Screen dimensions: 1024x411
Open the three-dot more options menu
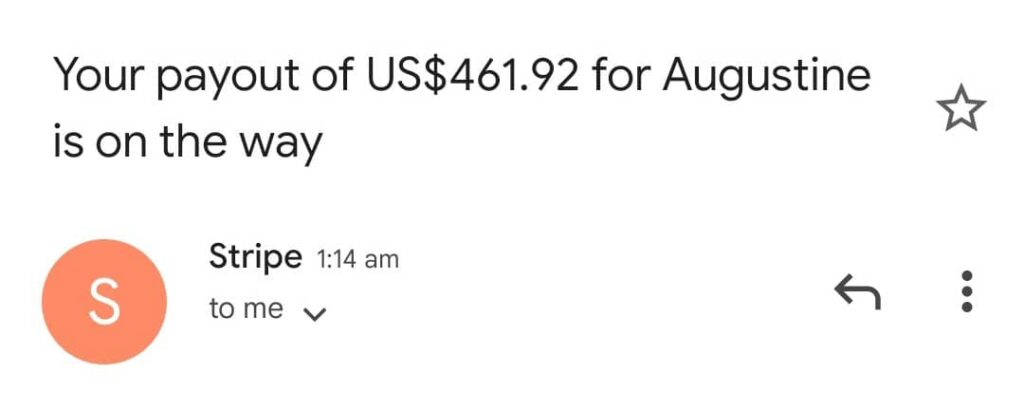966,291
